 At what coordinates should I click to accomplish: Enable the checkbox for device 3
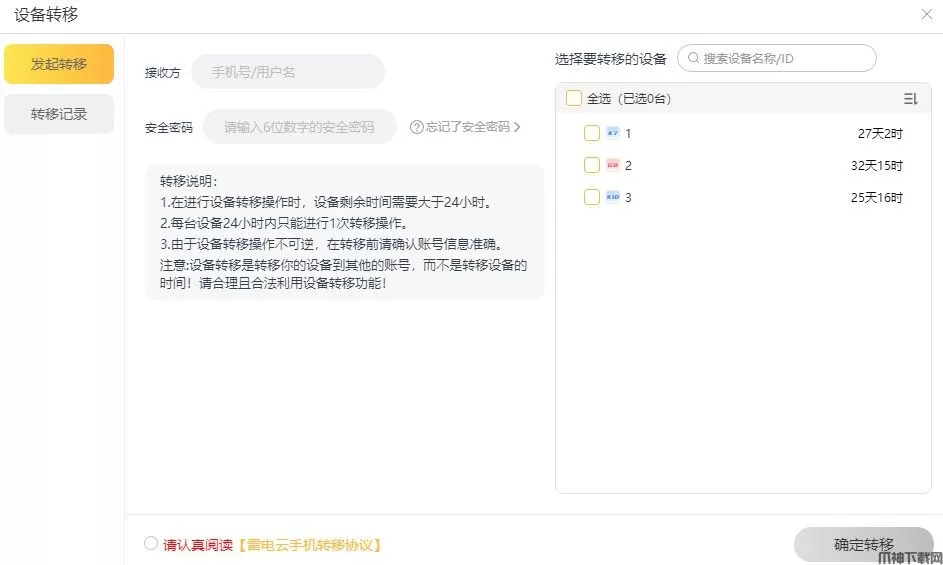coord(592,197)
